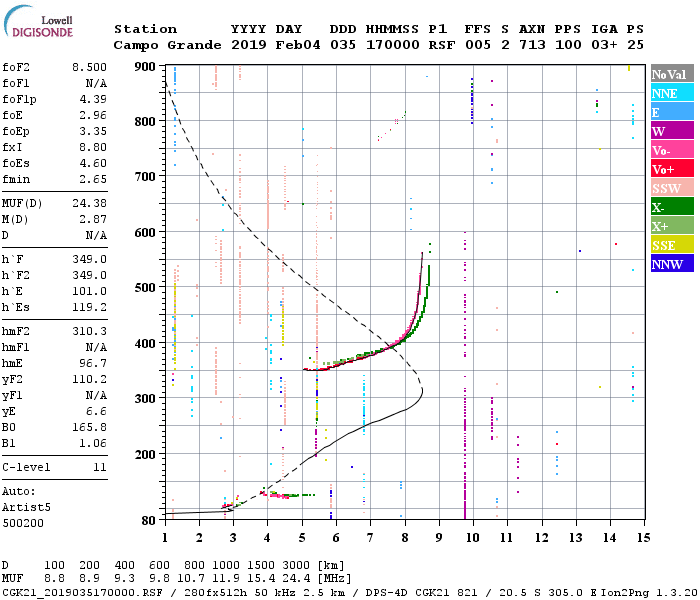Click the 900 km height axis label

(145, 67)
